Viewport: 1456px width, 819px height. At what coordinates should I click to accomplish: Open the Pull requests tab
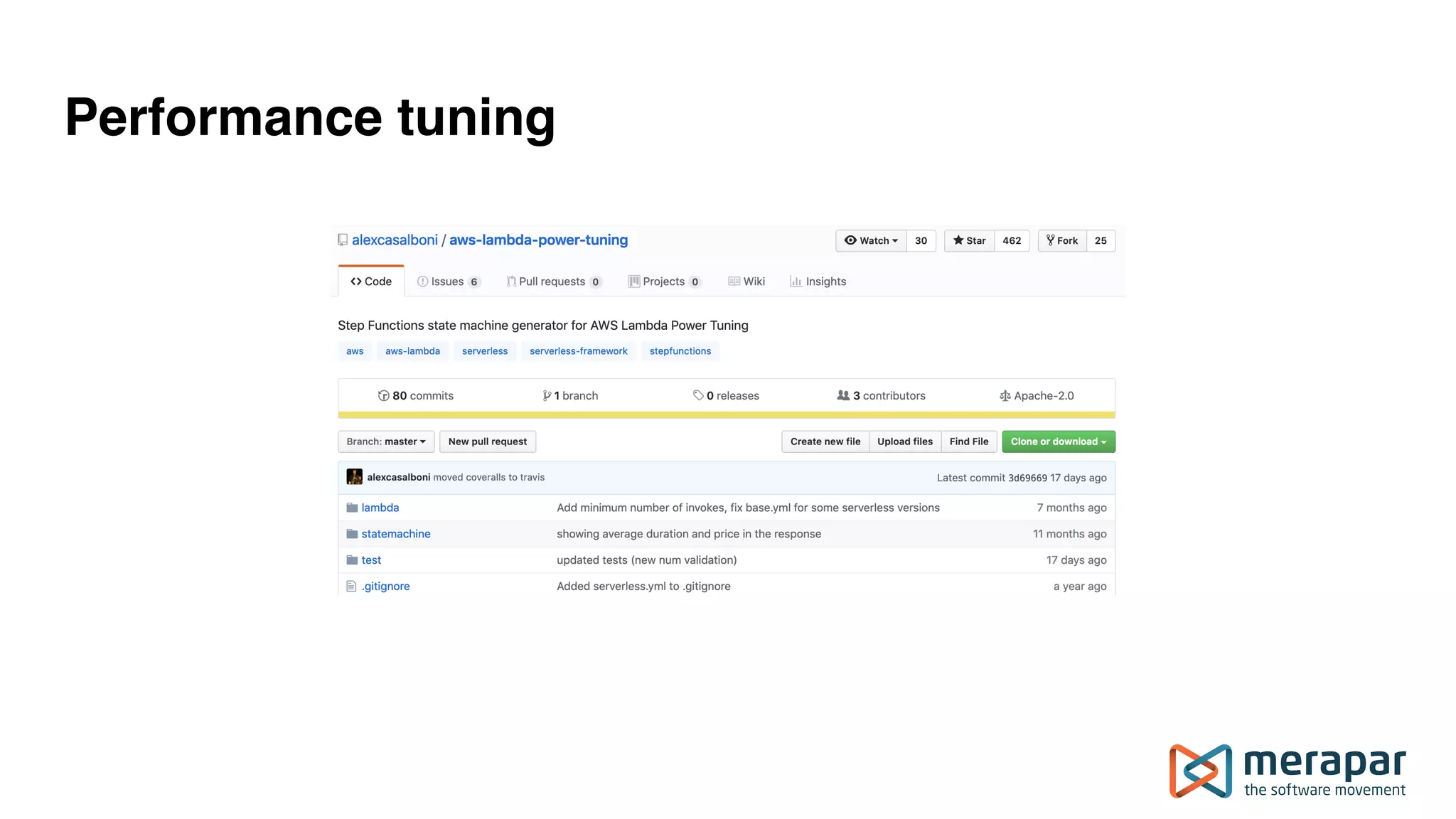[553, 282]
